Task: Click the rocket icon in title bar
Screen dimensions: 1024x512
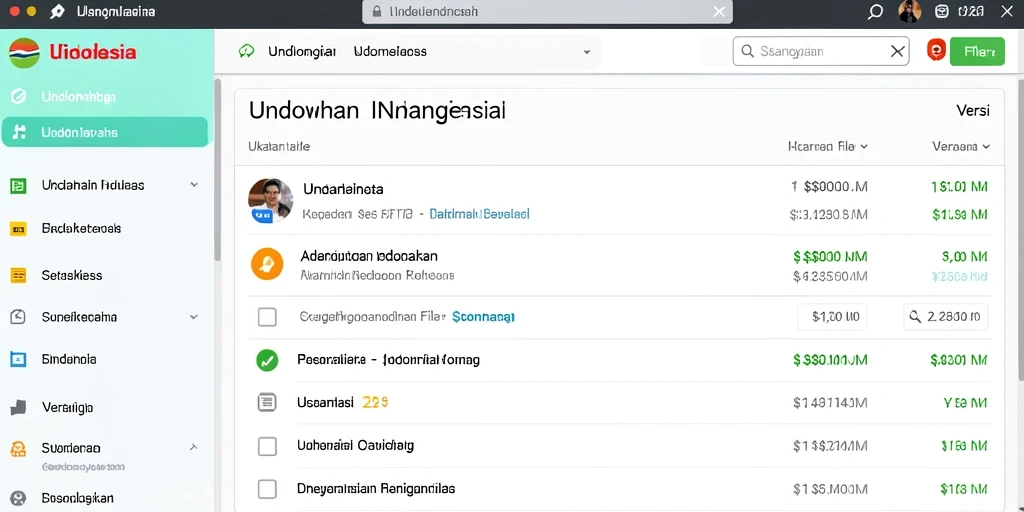Action: click(57, 12)
